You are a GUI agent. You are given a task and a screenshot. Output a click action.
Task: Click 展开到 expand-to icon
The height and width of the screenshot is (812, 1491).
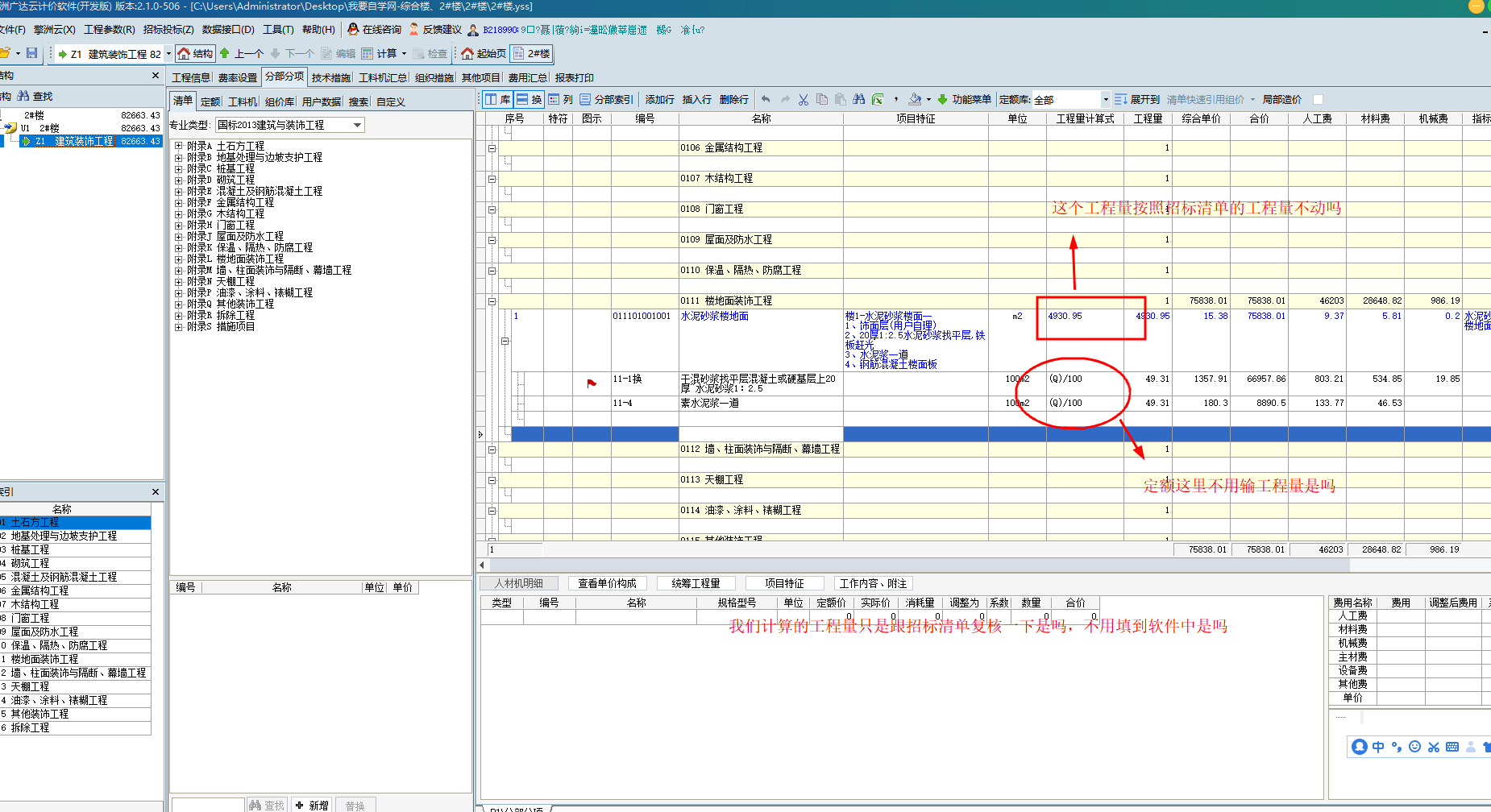pos(1120,100)
